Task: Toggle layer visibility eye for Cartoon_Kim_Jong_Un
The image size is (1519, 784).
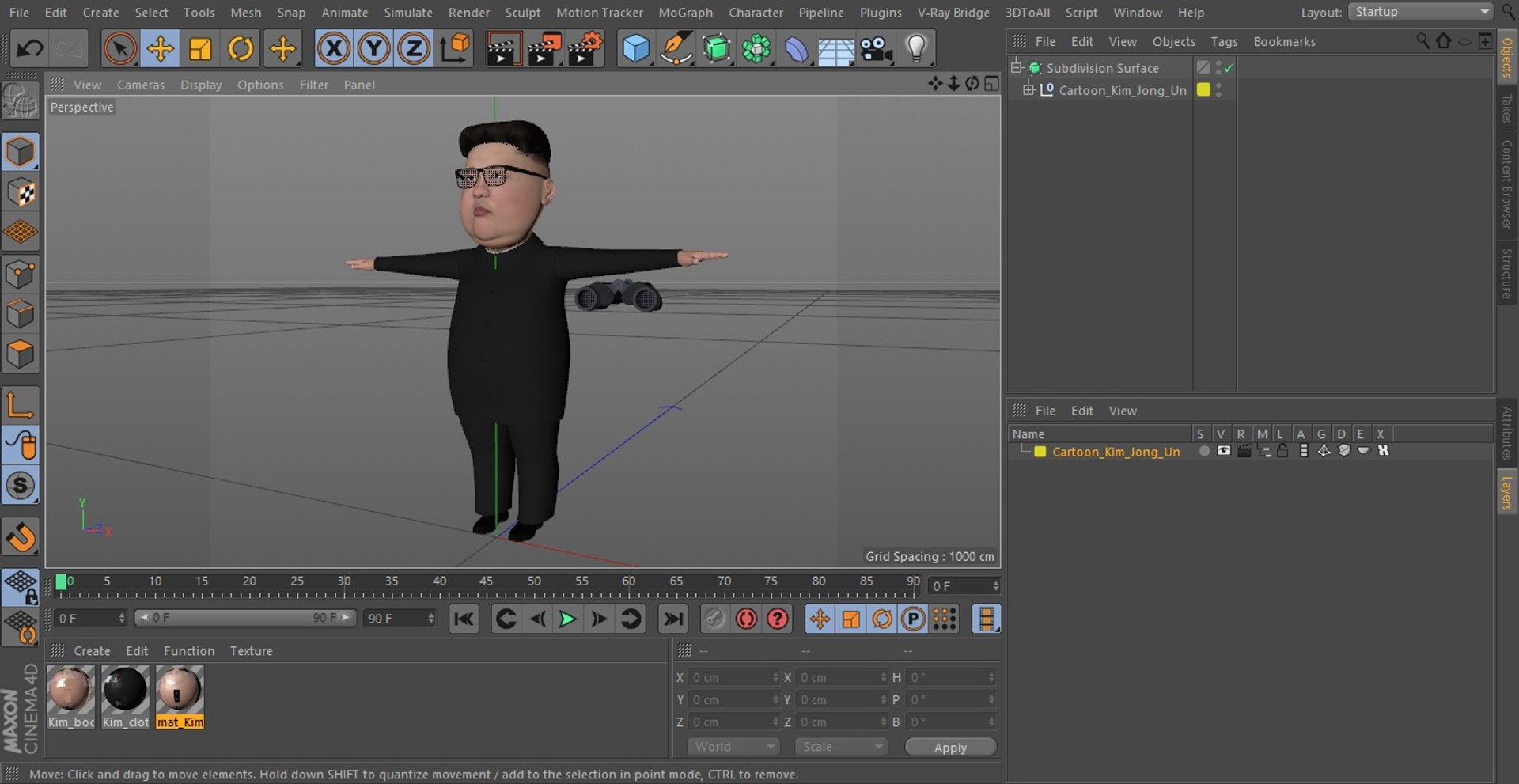Action: click(x=1224, y=451)
